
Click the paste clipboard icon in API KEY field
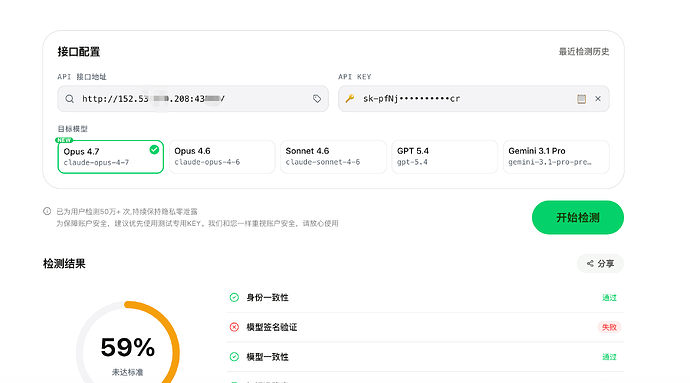(x=581, y=99)
